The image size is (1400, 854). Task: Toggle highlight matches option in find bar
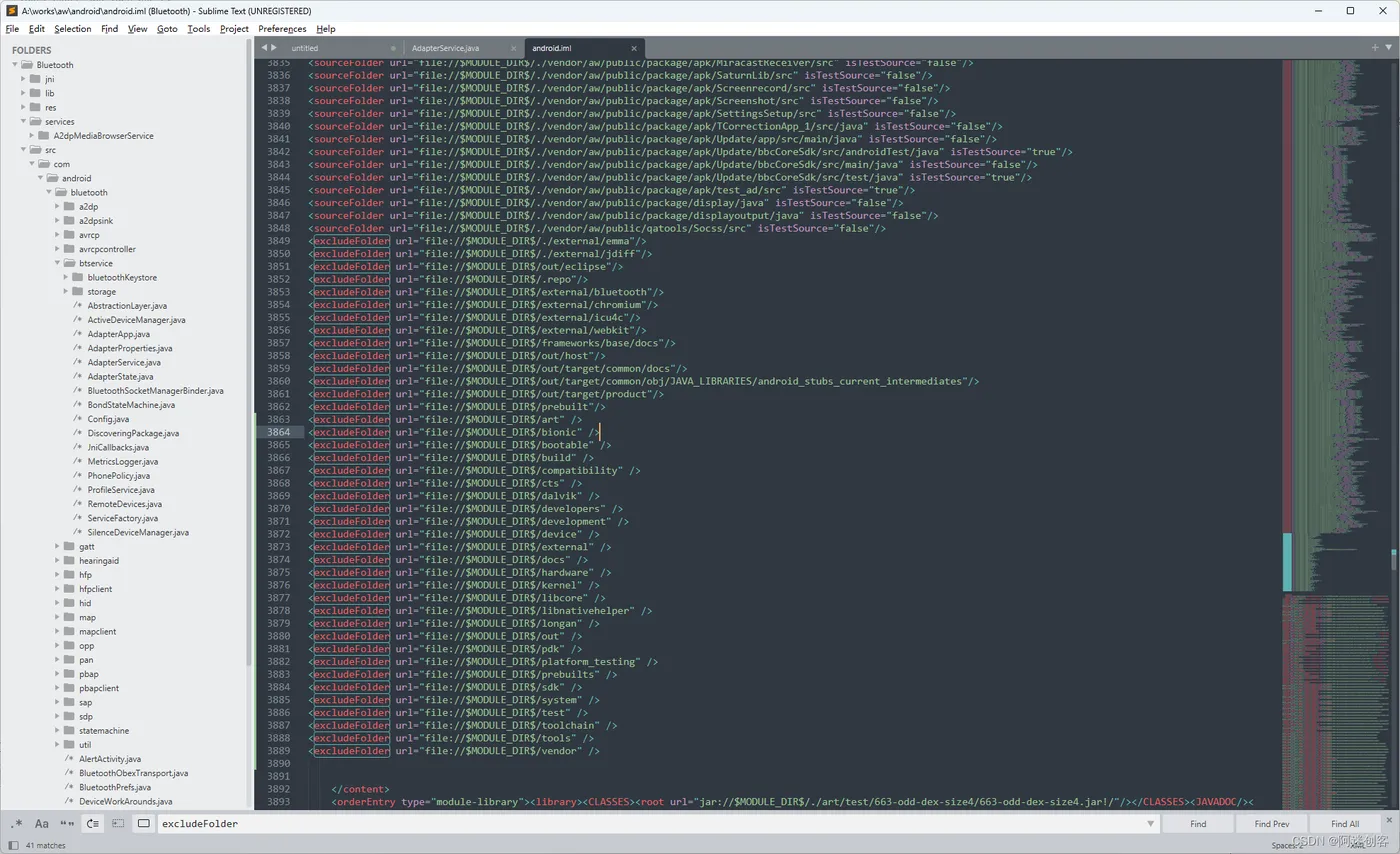pos(143,824)
